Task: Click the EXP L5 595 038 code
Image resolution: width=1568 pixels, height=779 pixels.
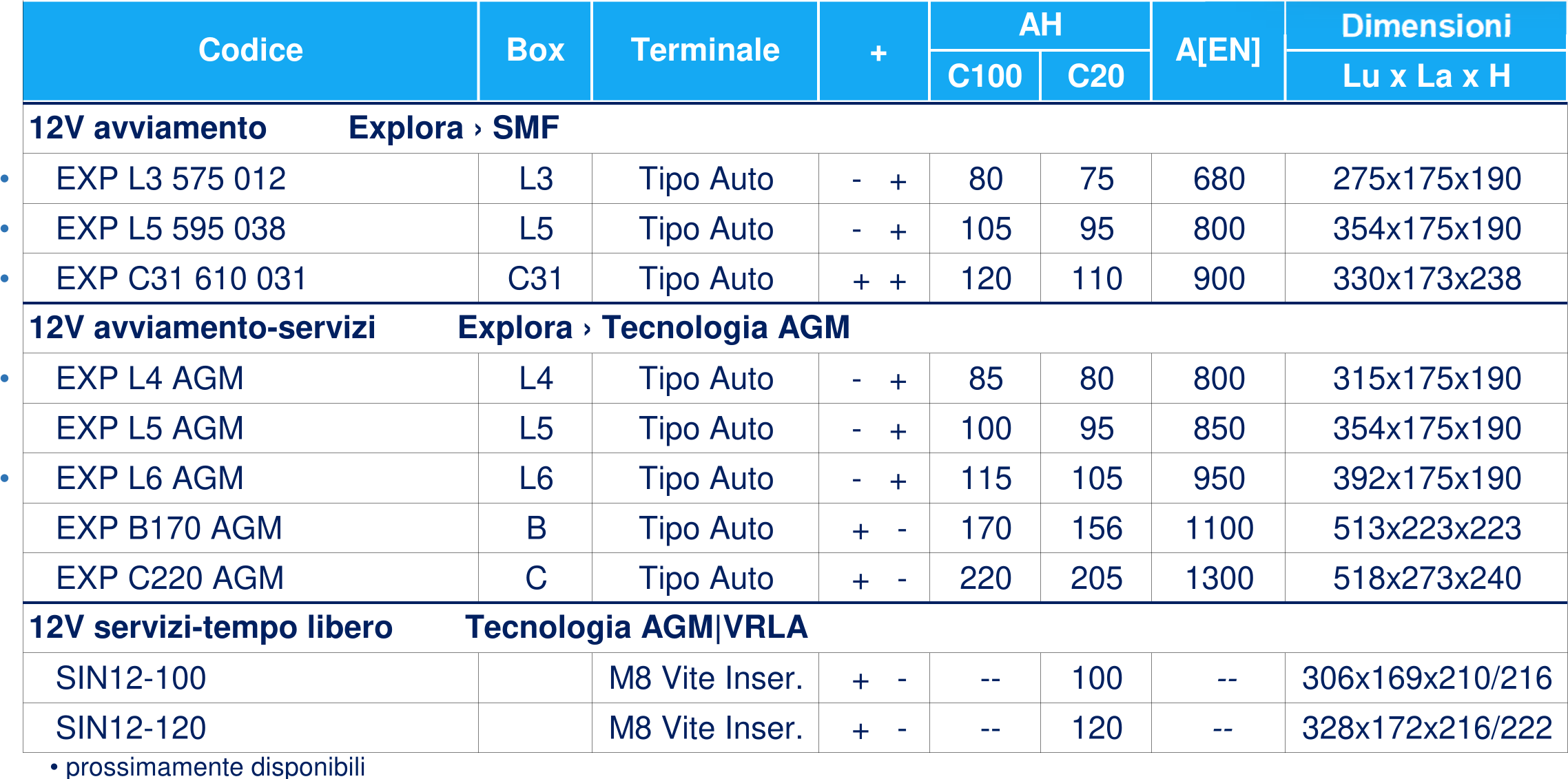Action: 171,229
